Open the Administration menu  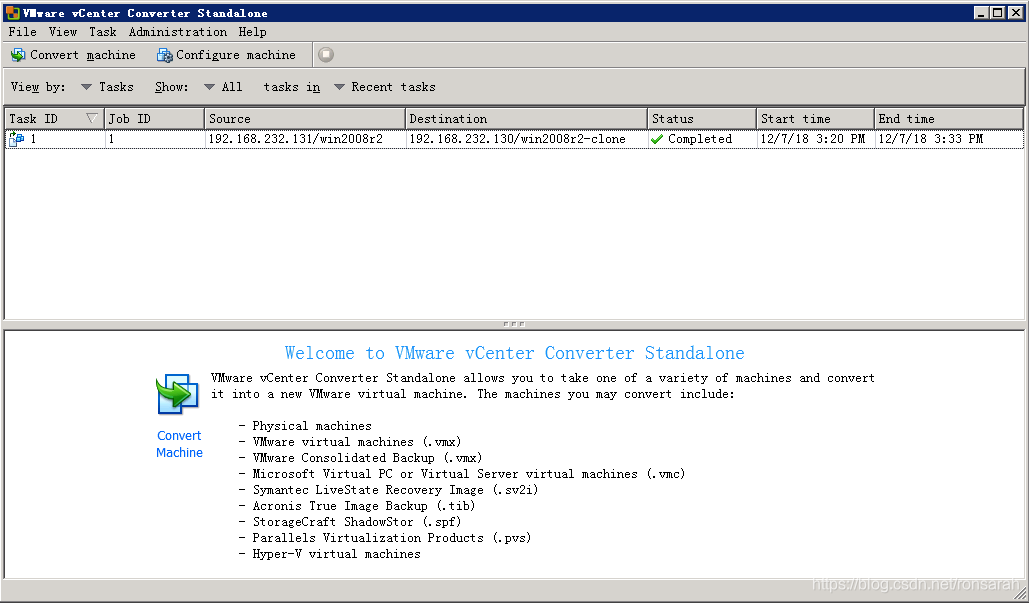point(178,32)
